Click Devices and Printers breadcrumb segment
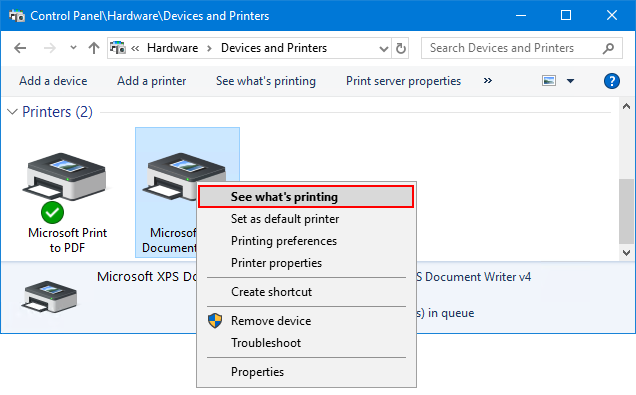The height and width of the screenshot is (395, 636). click(x=274, y=48)
